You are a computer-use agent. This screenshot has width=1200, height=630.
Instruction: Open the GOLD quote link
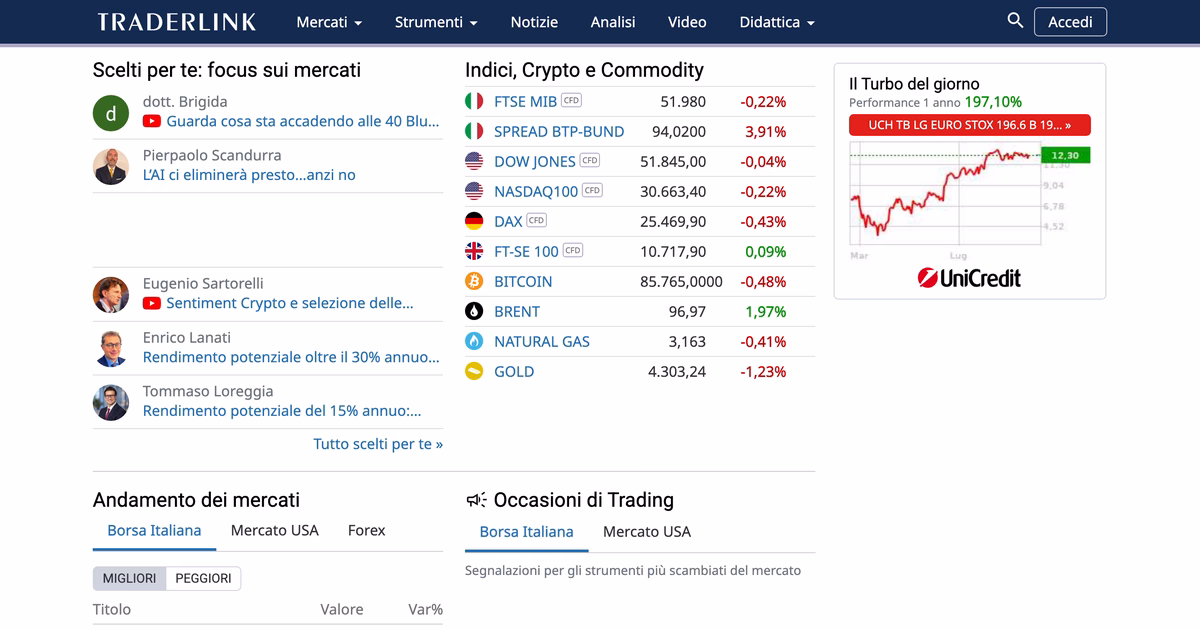tap(514, 371)
